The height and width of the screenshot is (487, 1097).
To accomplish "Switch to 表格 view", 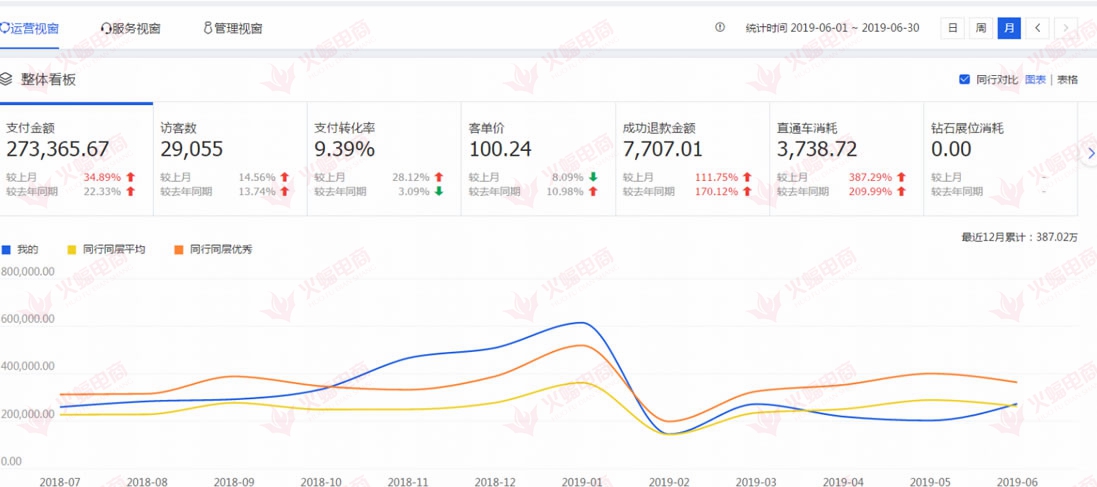I will click(1068, 80).
